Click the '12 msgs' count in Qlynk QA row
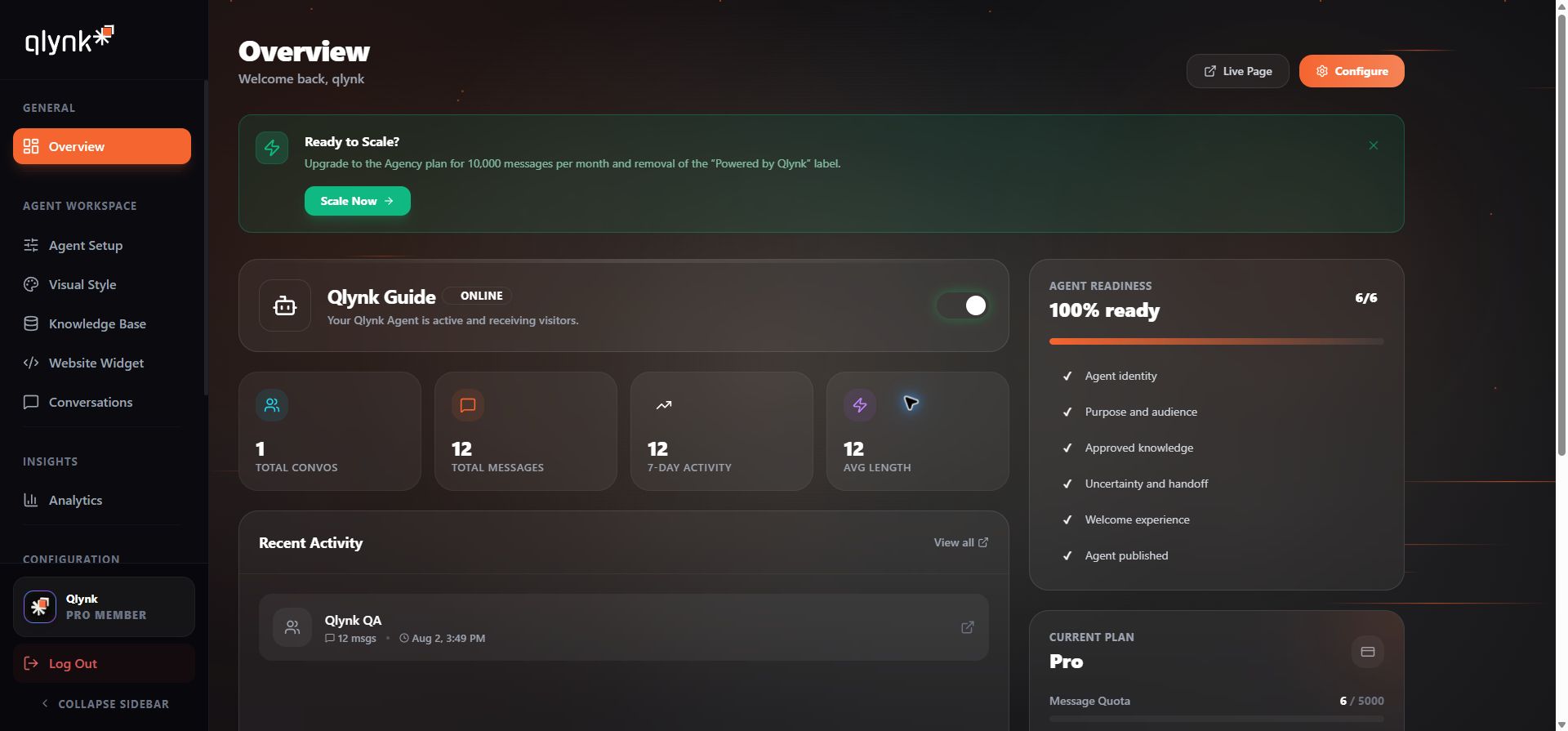1568x731 pixels. click(x=357, y=638)
